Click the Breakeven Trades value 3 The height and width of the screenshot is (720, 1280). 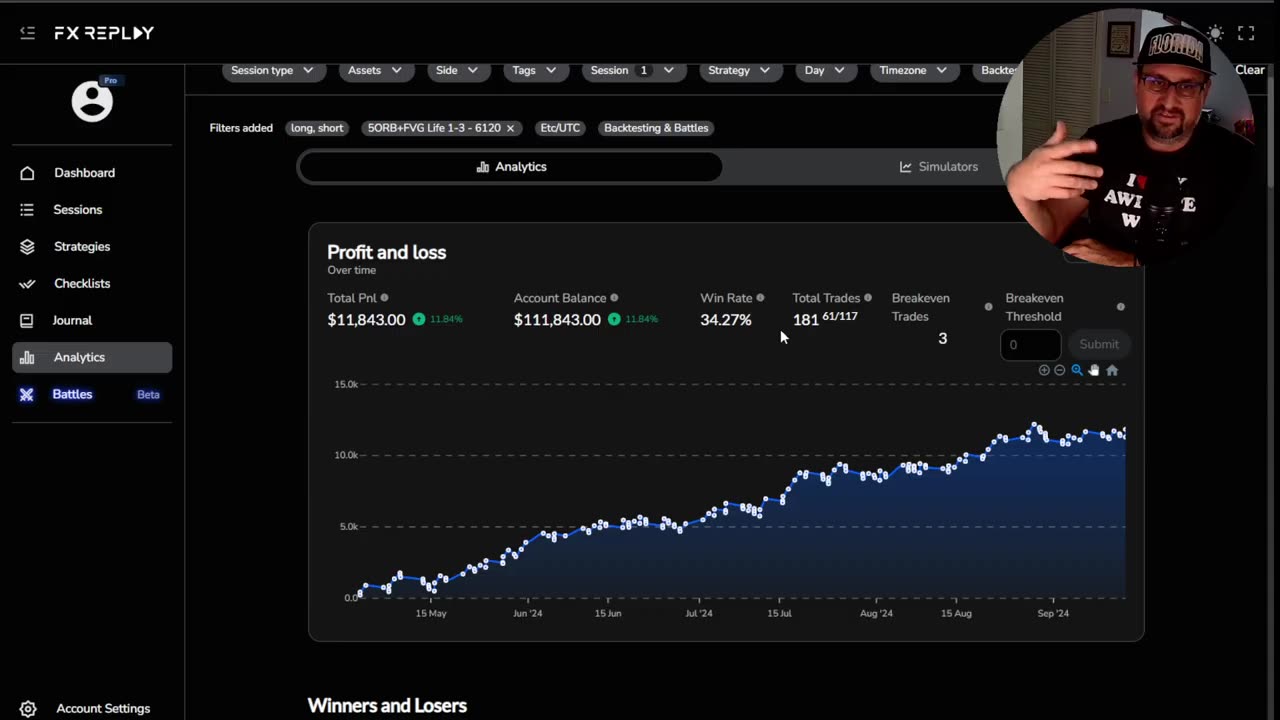pos(942,339)
